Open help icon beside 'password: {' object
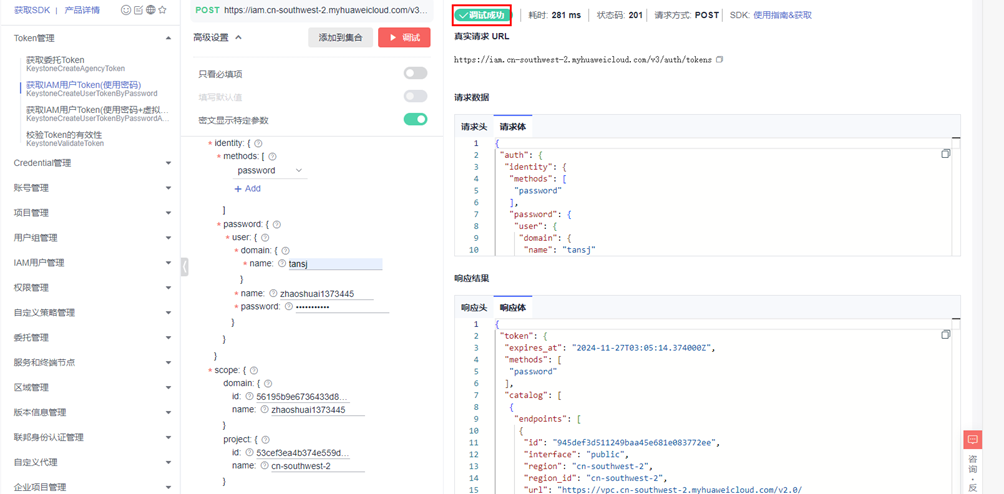1004x494 pixels. tap(277, 225)
